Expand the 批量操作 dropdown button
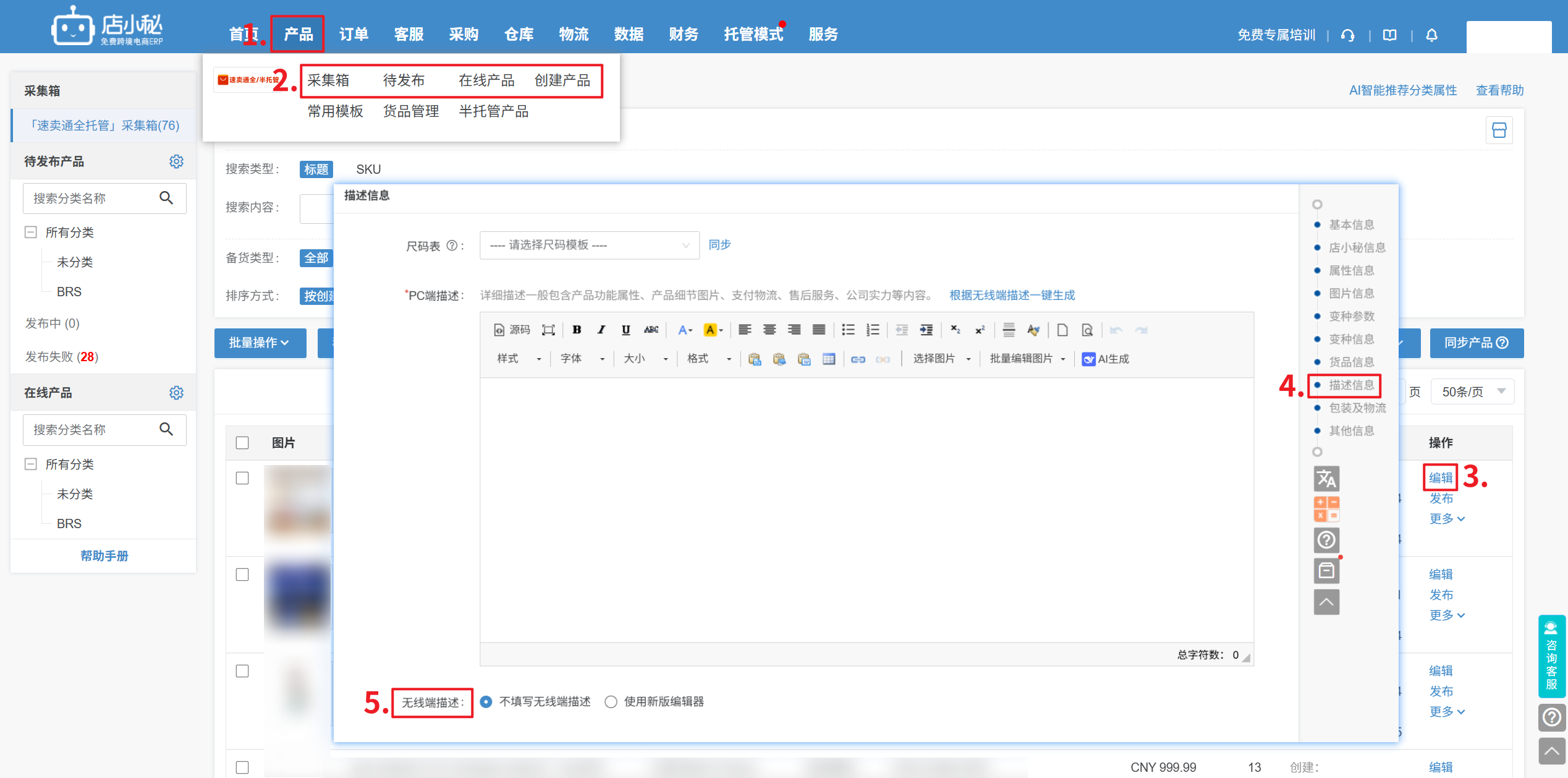This screenshot has width=1568, height=778. pyautogui.click(x=260, y=343)
